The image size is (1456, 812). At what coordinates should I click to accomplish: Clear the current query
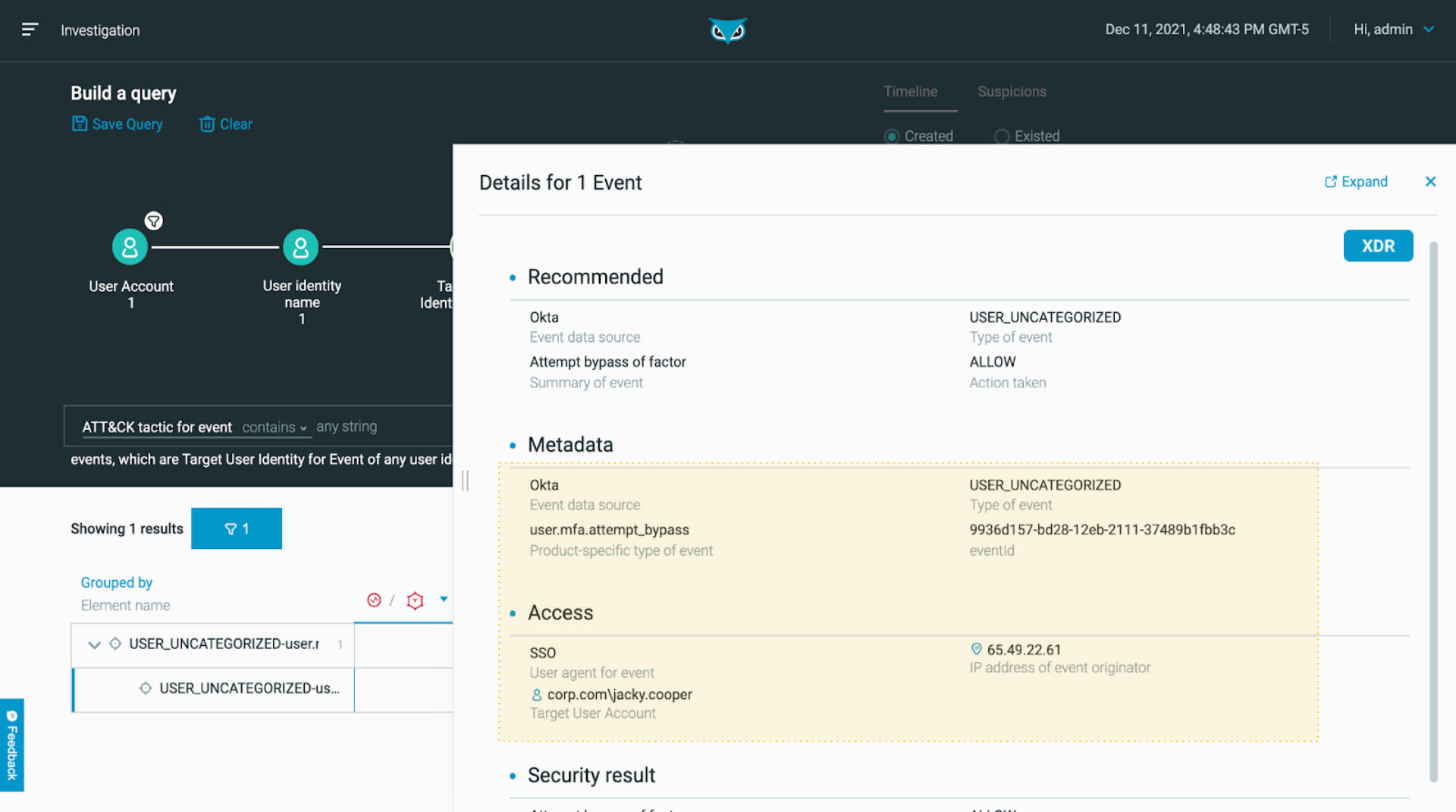pyautogui.click(x=226, y=124)
